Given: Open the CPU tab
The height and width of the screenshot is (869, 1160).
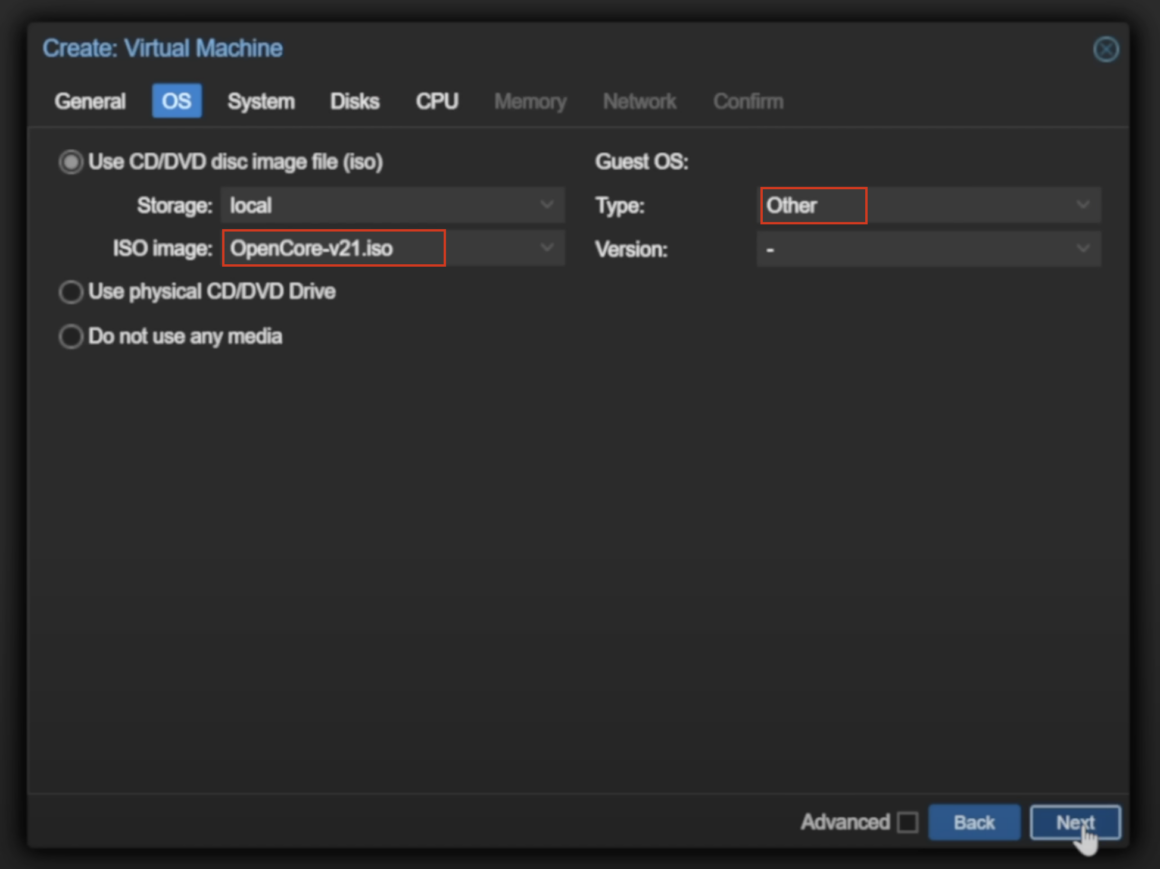Looking at the screenshot, I should point(436,101).
